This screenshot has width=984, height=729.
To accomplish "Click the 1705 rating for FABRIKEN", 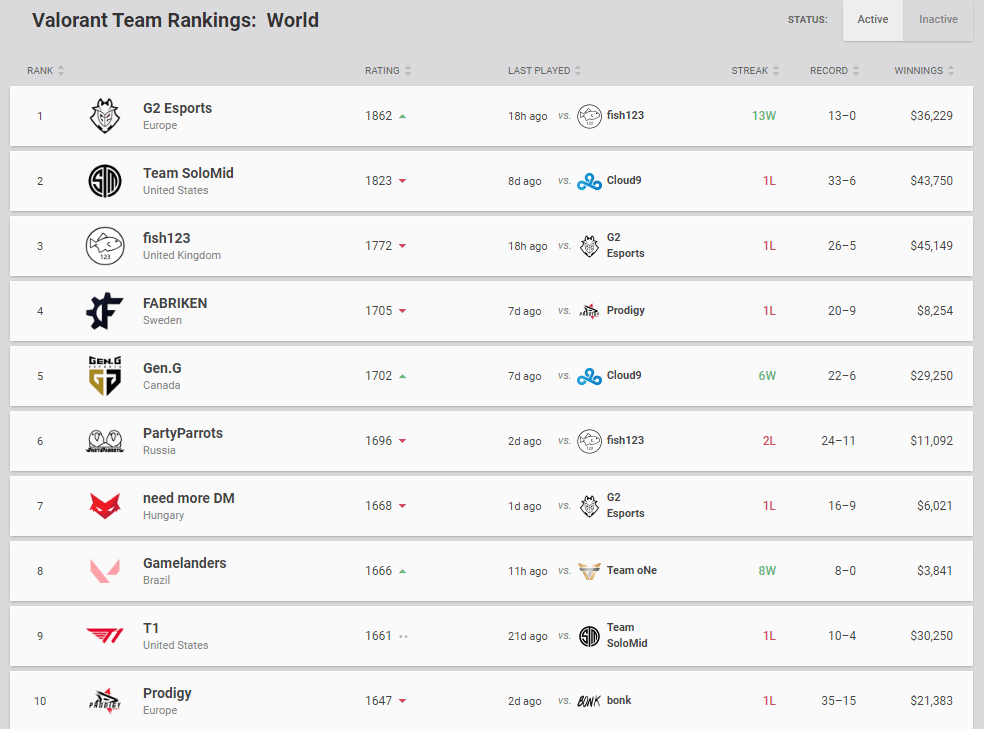I will click(x=378, y=311).
